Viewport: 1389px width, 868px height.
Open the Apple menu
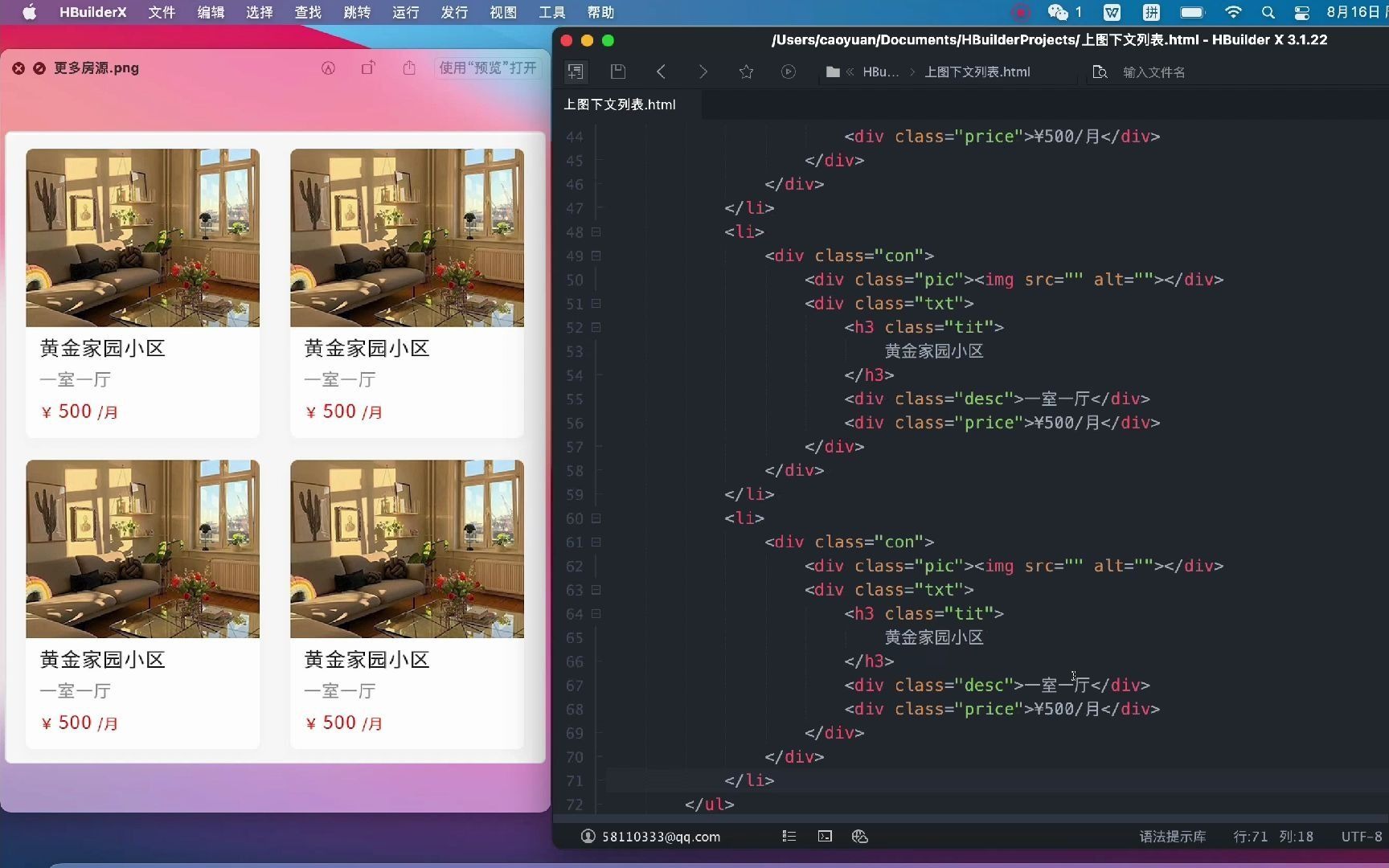[29, 12]
